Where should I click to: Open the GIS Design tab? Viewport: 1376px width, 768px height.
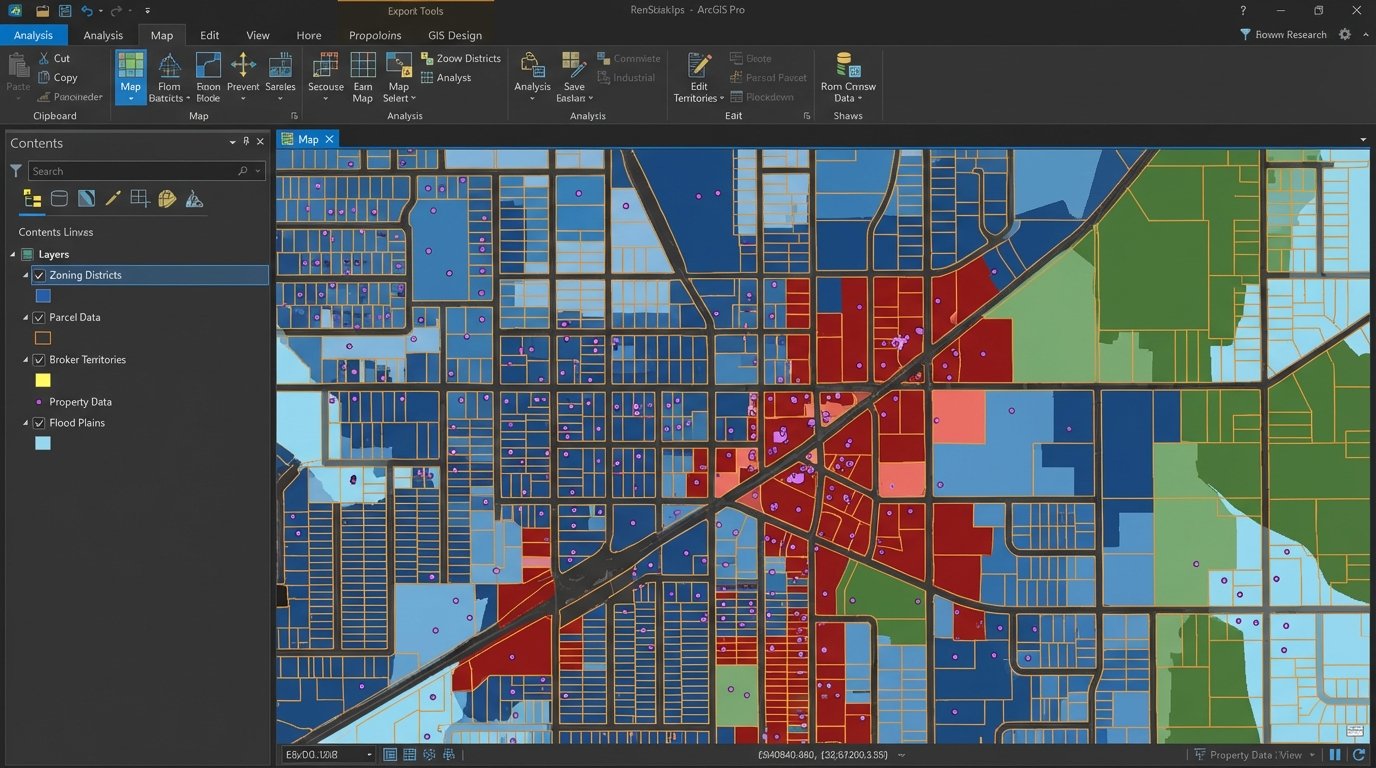click(454, 35)
